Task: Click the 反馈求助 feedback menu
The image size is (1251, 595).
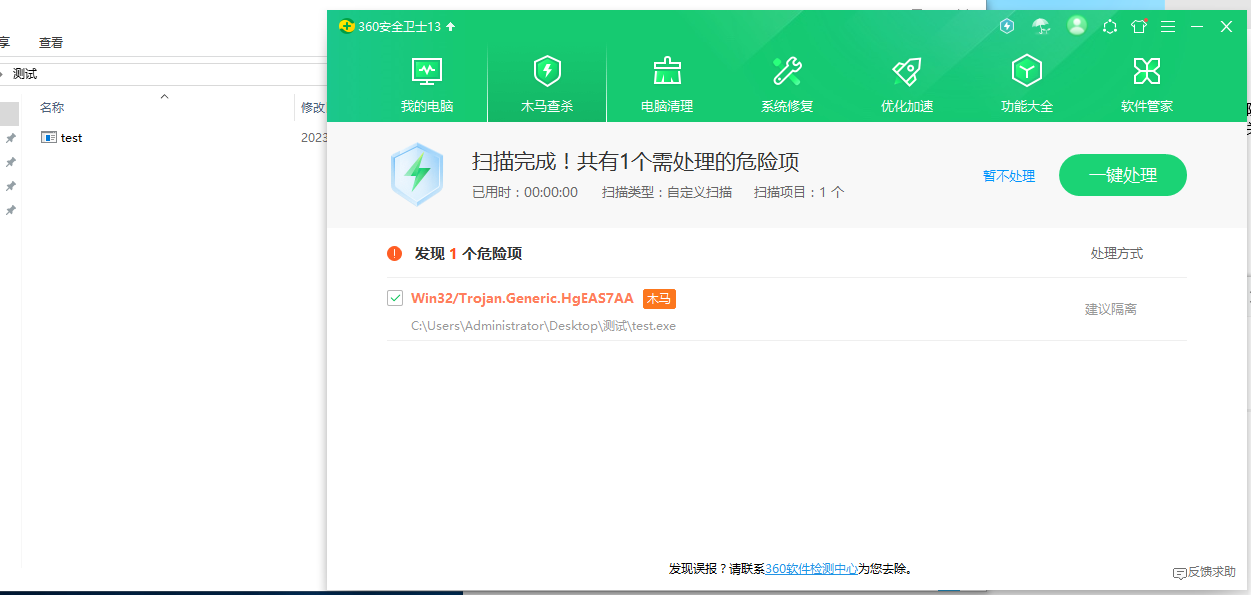Action: [x=1203, y=573]
